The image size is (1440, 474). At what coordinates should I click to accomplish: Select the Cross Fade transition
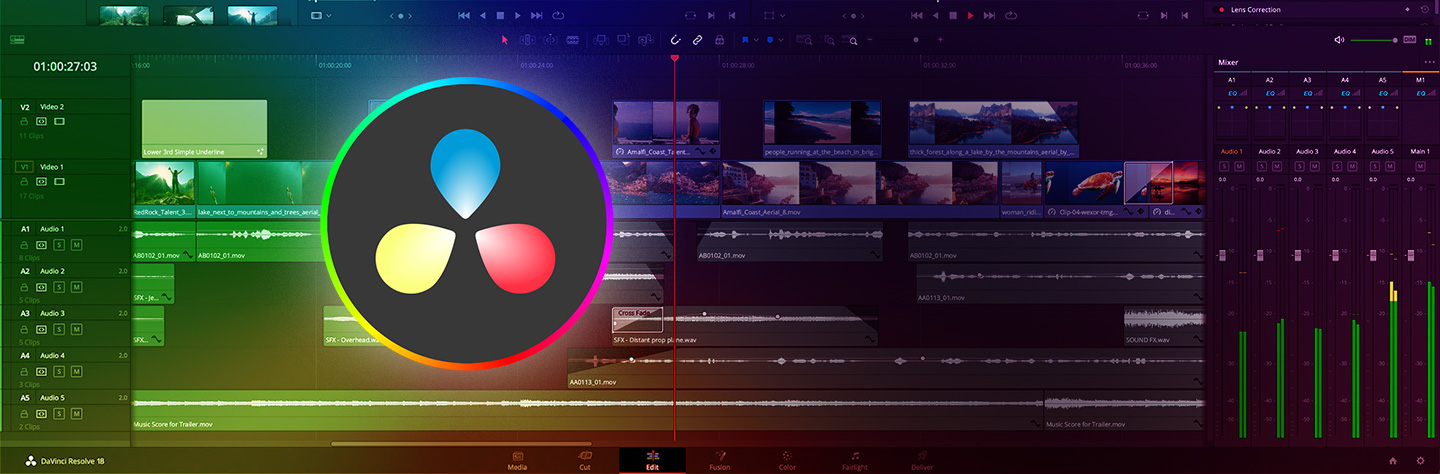click(x=638, y=320)
